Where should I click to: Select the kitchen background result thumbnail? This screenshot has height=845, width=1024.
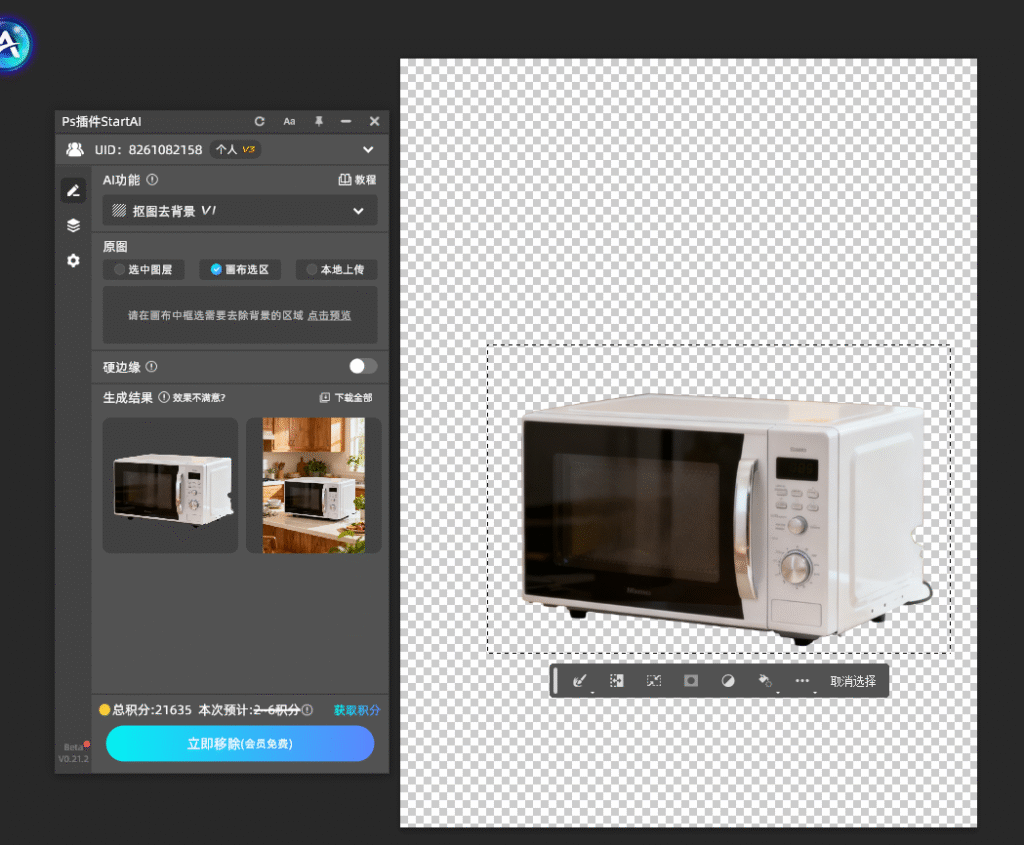coord(314,485)
